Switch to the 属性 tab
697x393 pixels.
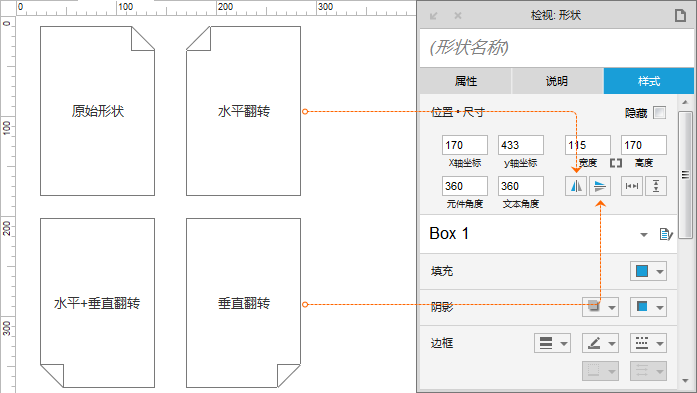tap(466, 81)
